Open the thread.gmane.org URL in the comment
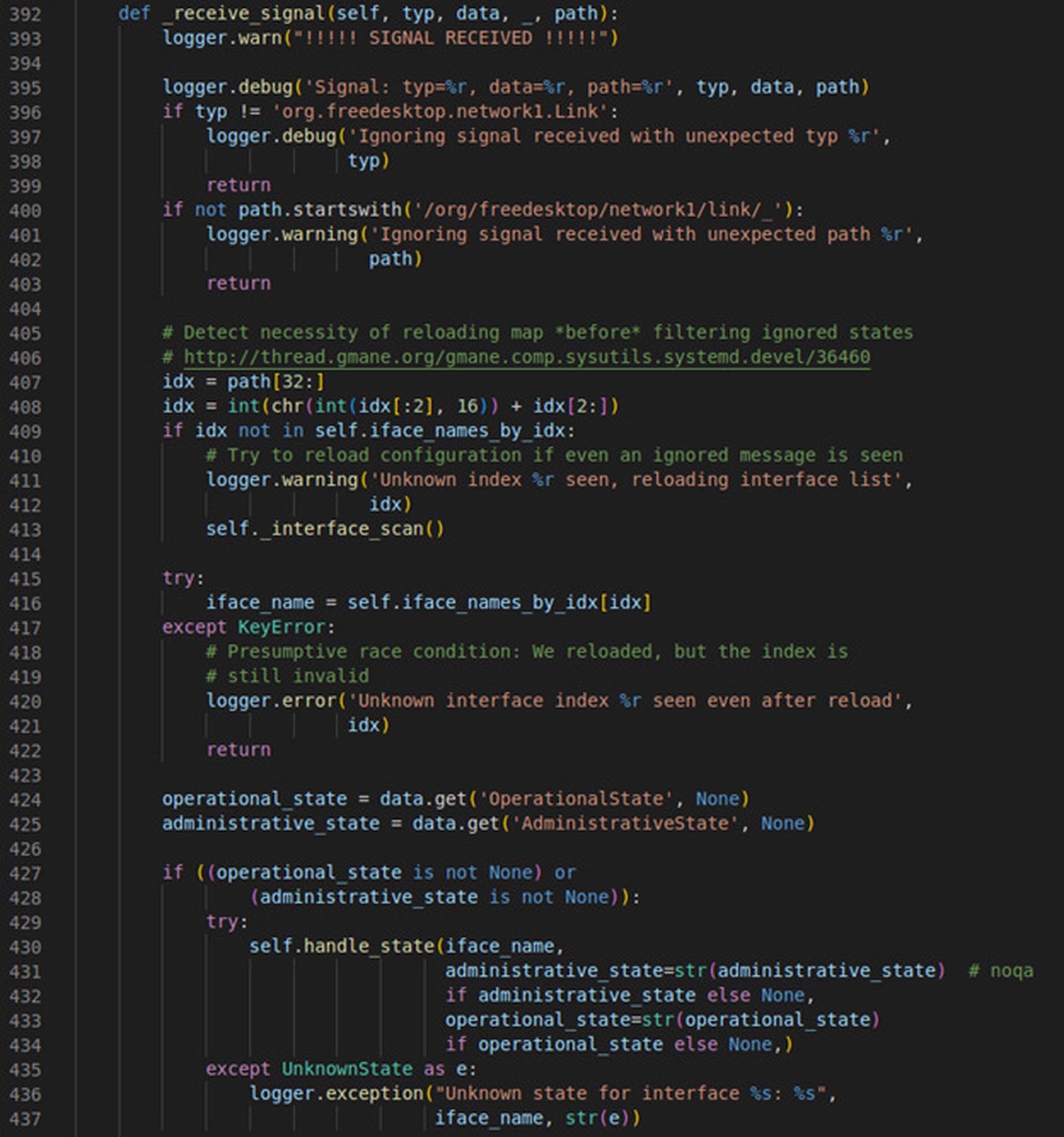Image resolution: width=1064 pixels, height=1137 pixels. [x=527, y=357]
